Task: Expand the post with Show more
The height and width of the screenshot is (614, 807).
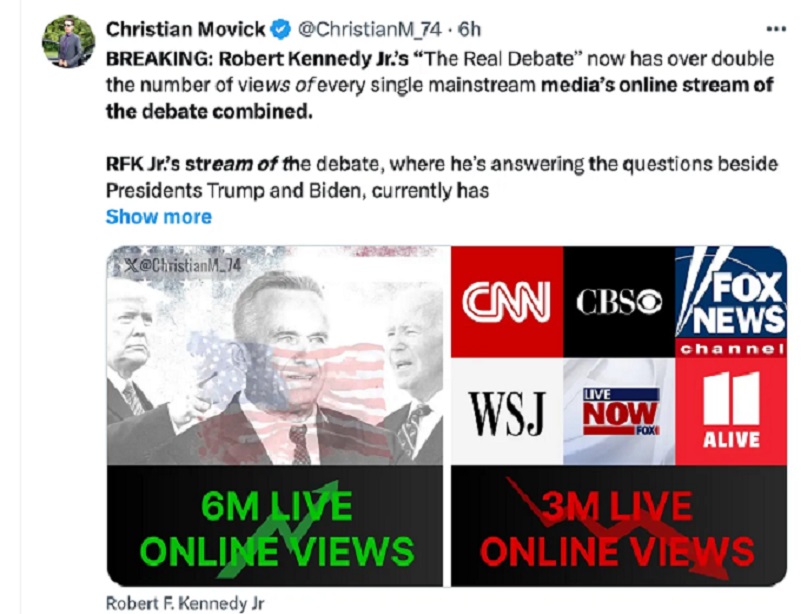Action: [x=159, y=217]
